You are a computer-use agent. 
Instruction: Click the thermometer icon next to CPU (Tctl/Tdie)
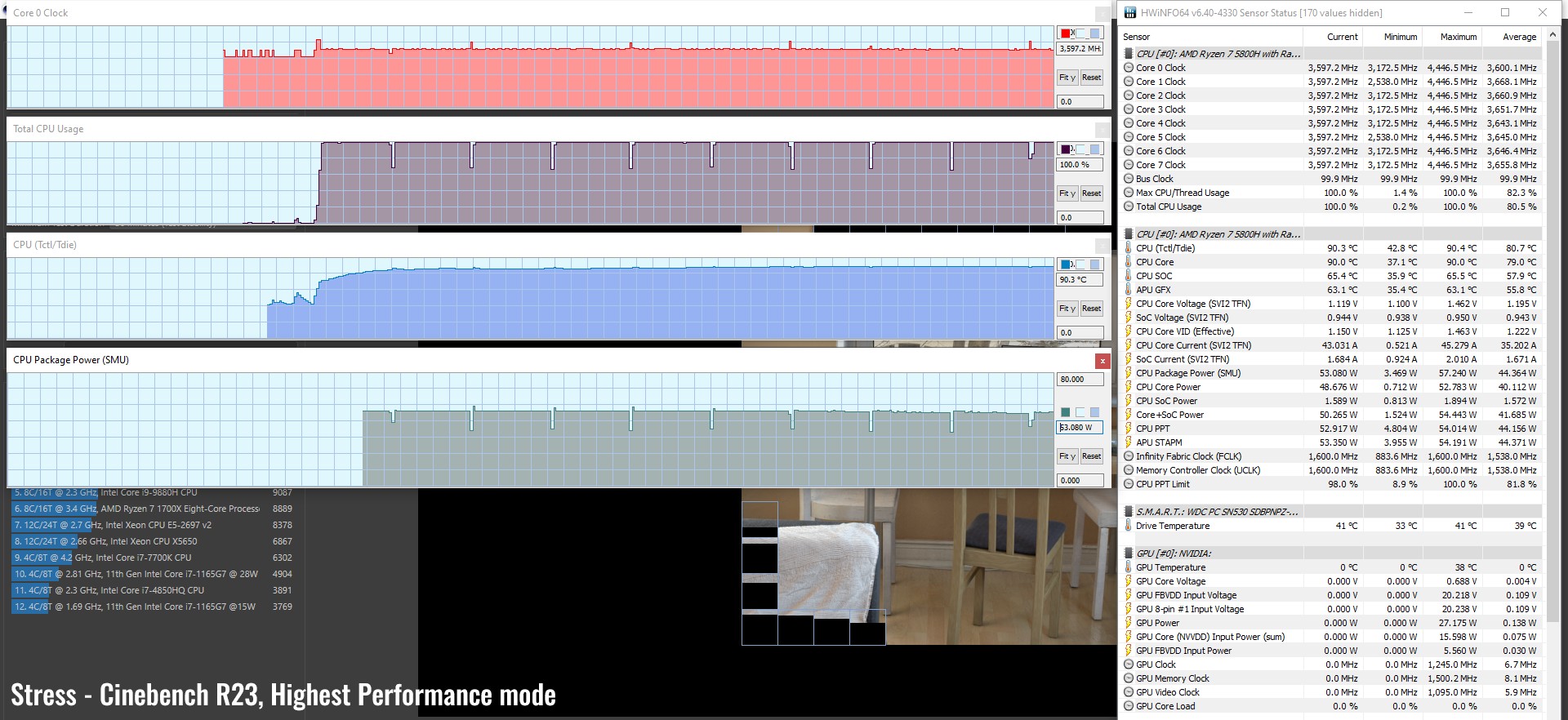tap(1129, 248)
